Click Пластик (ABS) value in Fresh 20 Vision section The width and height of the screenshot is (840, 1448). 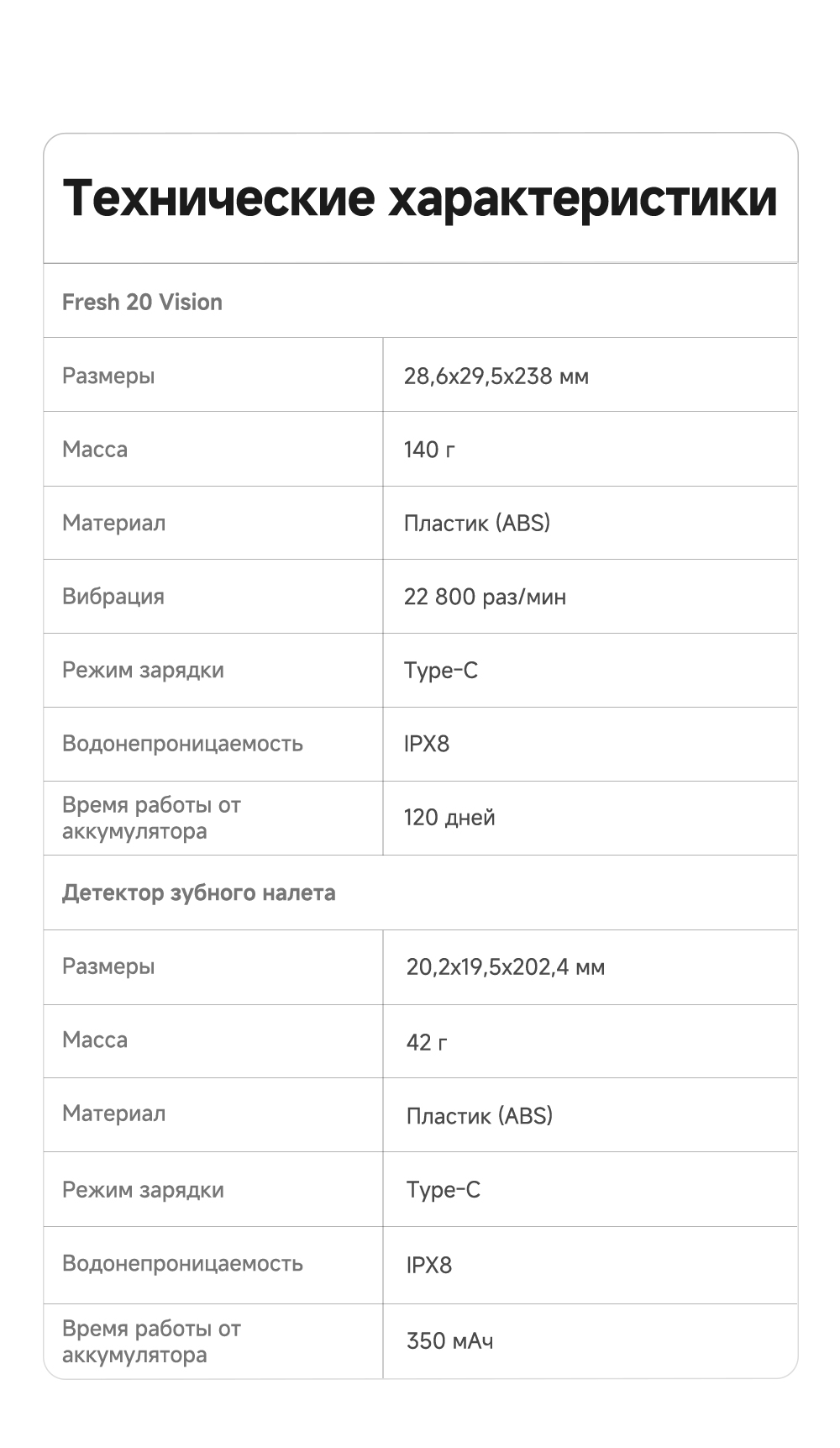point(476,524)
